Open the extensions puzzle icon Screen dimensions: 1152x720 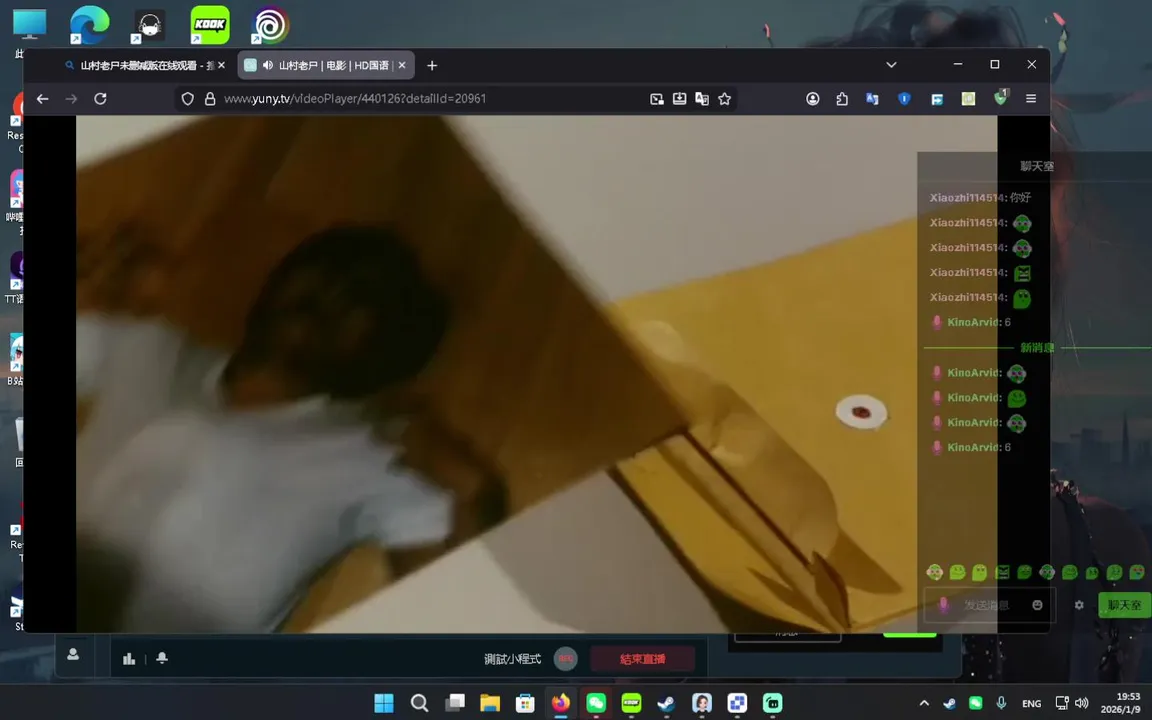(842, 98)
